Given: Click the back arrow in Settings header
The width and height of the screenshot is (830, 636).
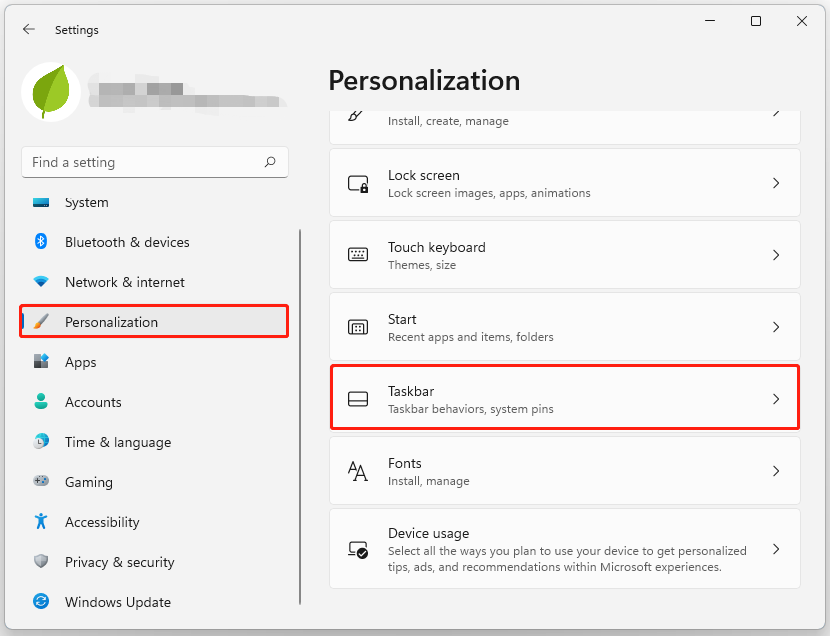Looking at the screenshot, I should click(x=29, y=30).
